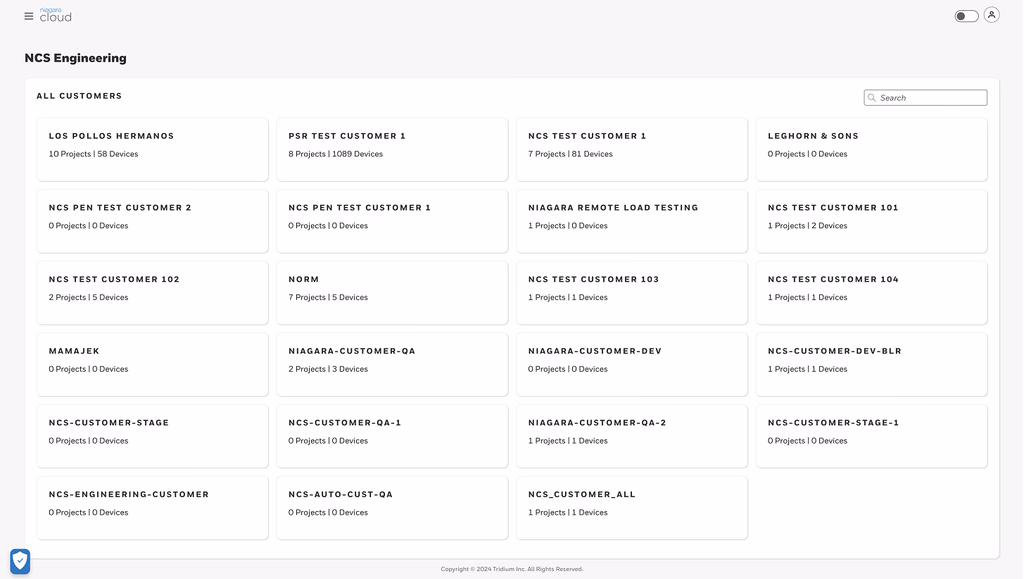Select the Norm customer card
Image resolution: width=1024 pixels, height=579 pixels.
tap(392, 293)
